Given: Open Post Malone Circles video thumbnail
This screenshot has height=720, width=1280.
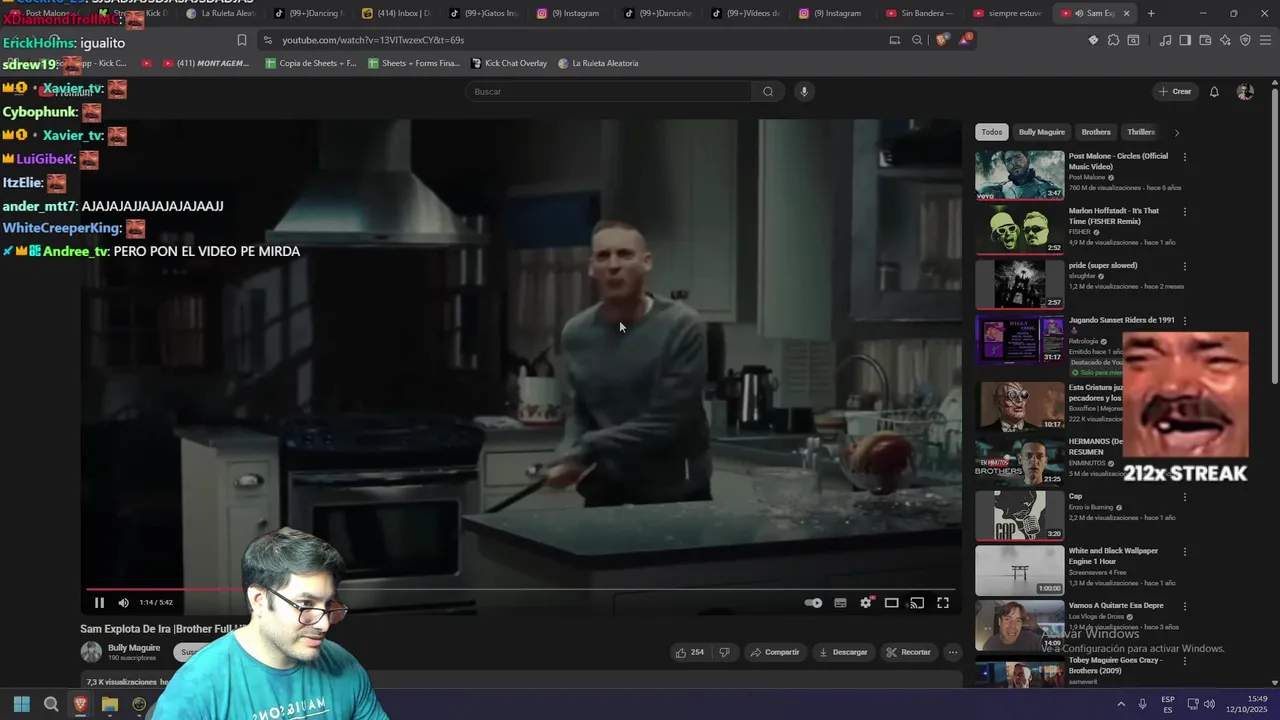Looking at the screenshot, I should point(1020,175).
